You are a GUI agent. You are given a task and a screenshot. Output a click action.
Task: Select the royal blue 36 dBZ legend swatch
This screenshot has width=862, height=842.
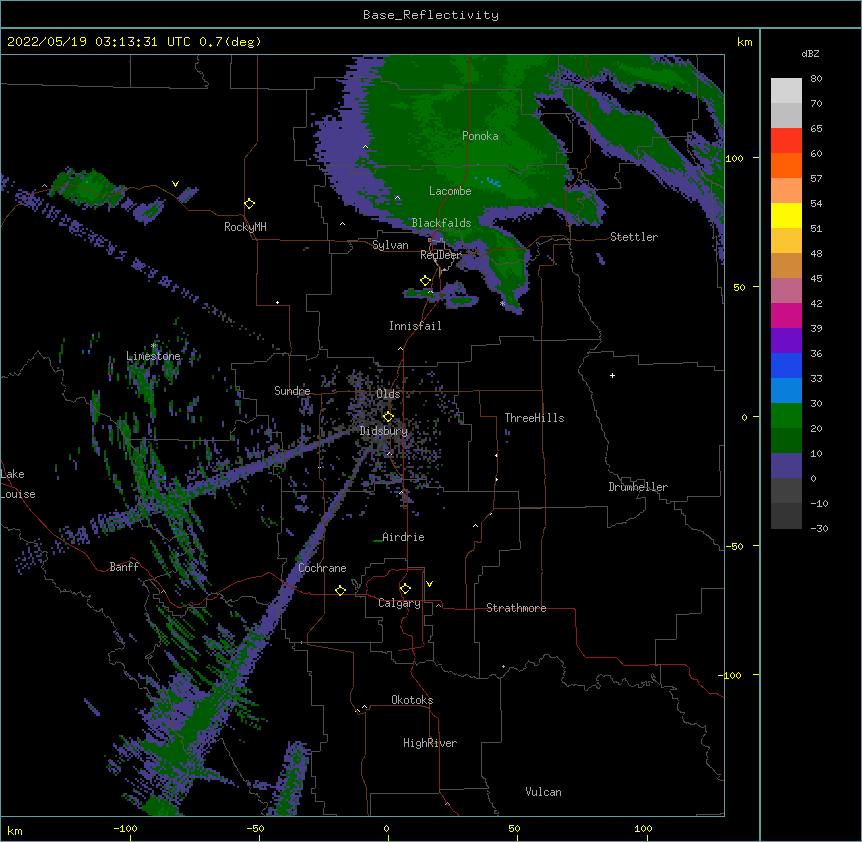[786, 365]
